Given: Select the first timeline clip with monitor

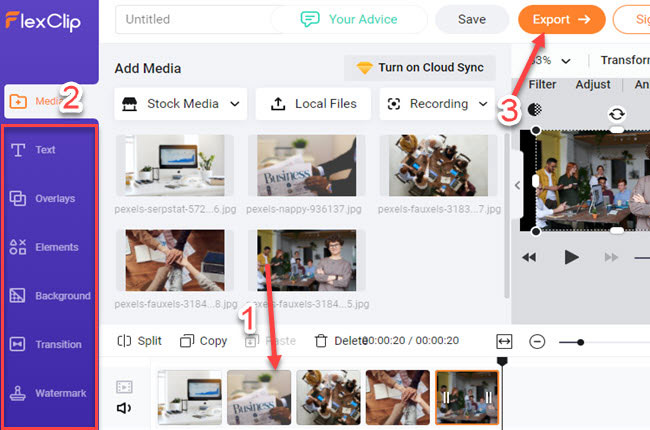Looking at the screenshot, I should 190,397.
